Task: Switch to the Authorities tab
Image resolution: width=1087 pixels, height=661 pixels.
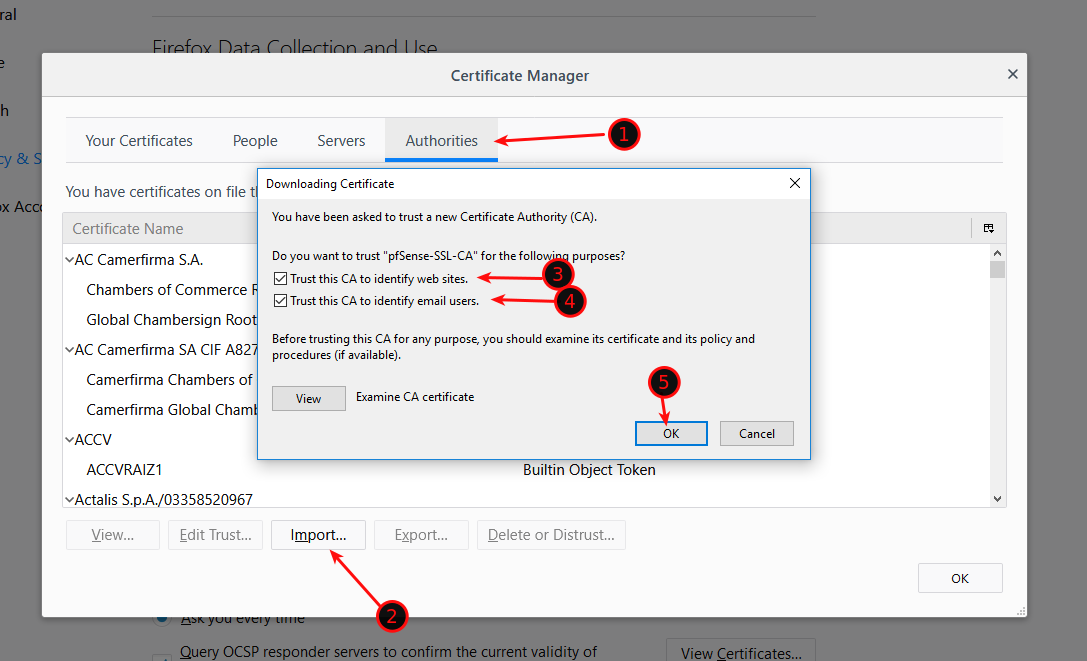Action: [x=441, y=141]
